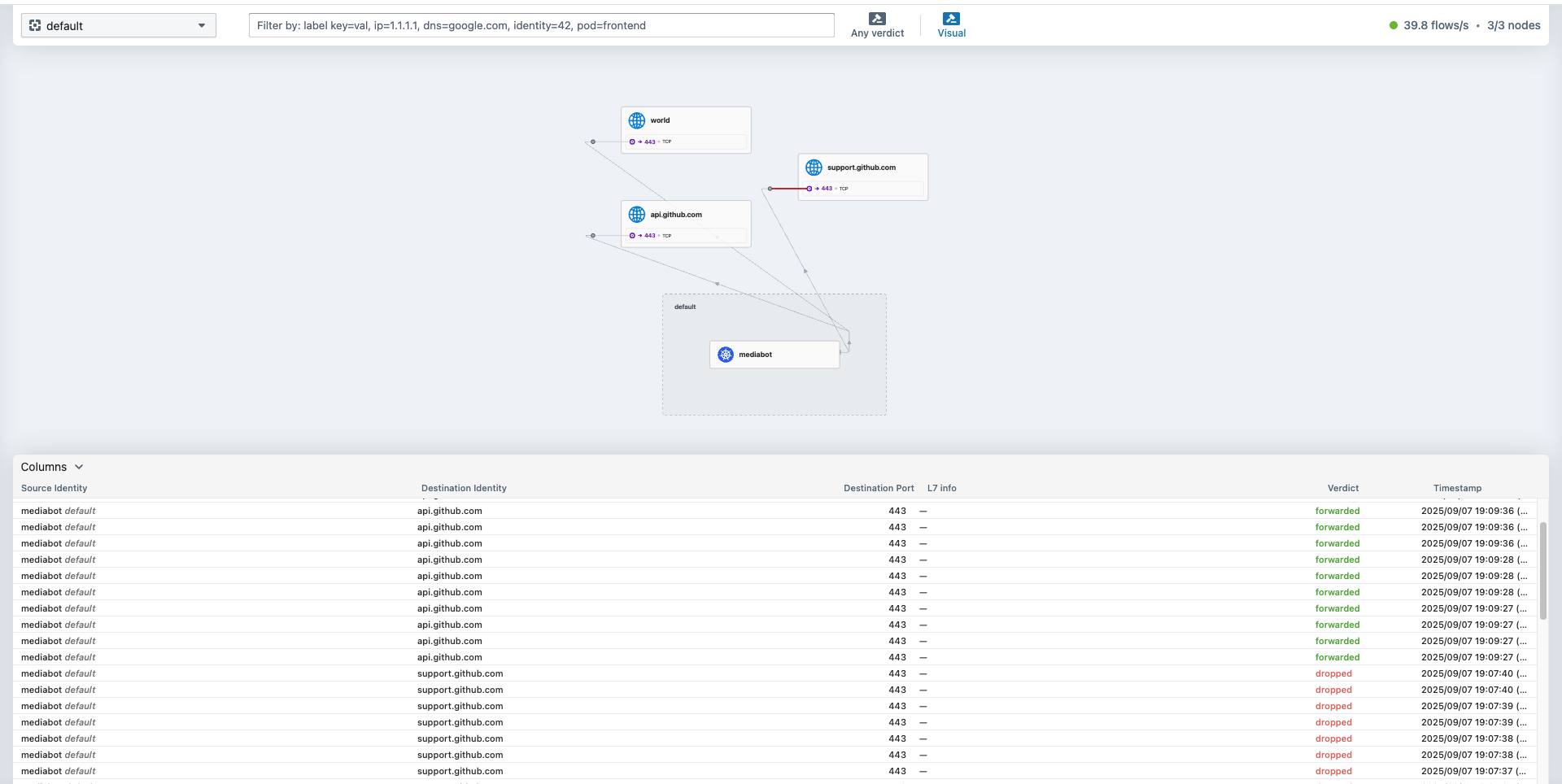The width and height of the screenshot is (1562, 784).
Task: Click the Verdict column header
Action: (1343, 488)
